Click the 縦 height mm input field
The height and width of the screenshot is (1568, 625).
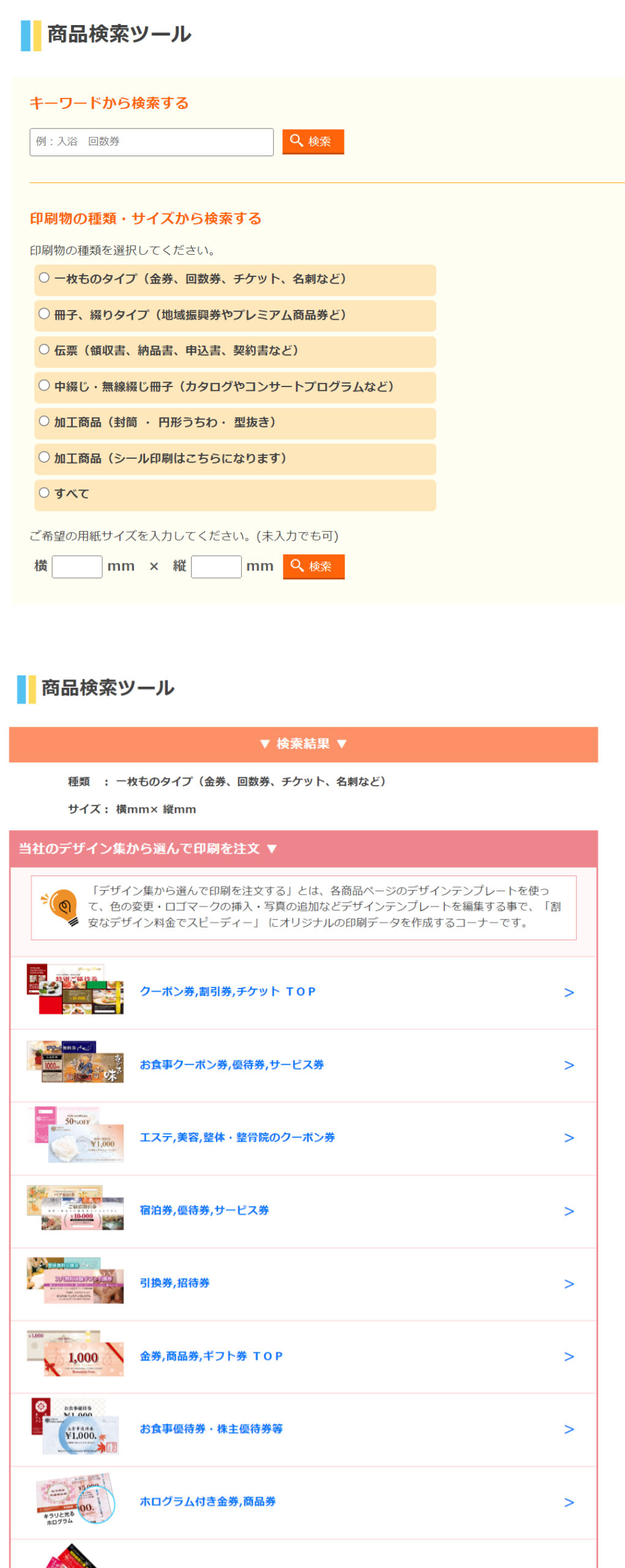[216, 567]
